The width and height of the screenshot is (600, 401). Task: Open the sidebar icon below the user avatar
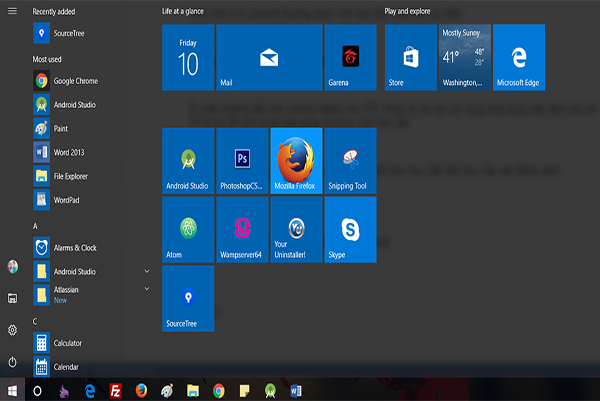pyautogui.click(x=13, y=298)
